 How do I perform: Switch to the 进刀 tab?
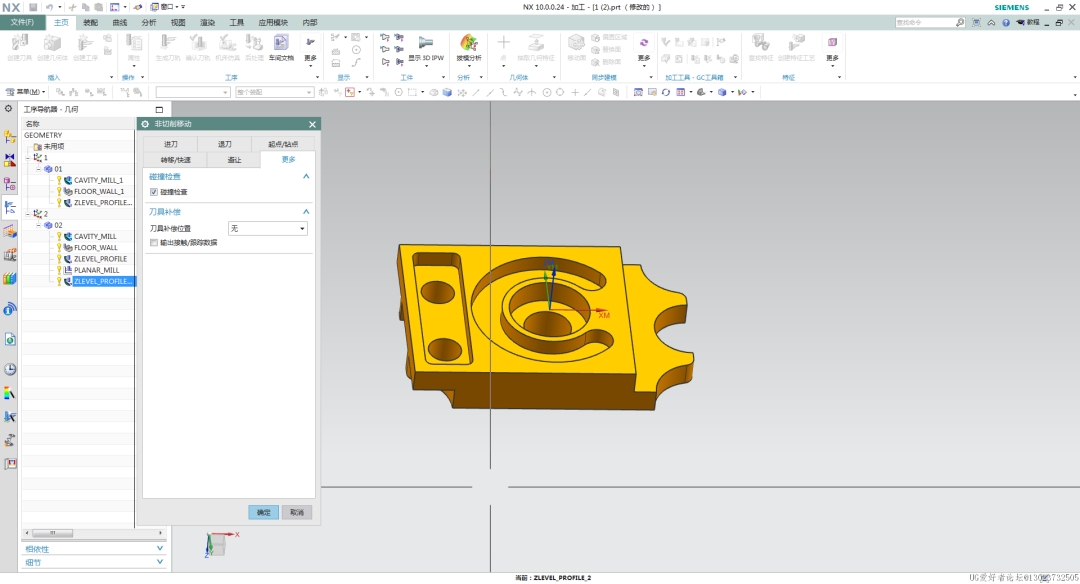[x=170, y=144]
